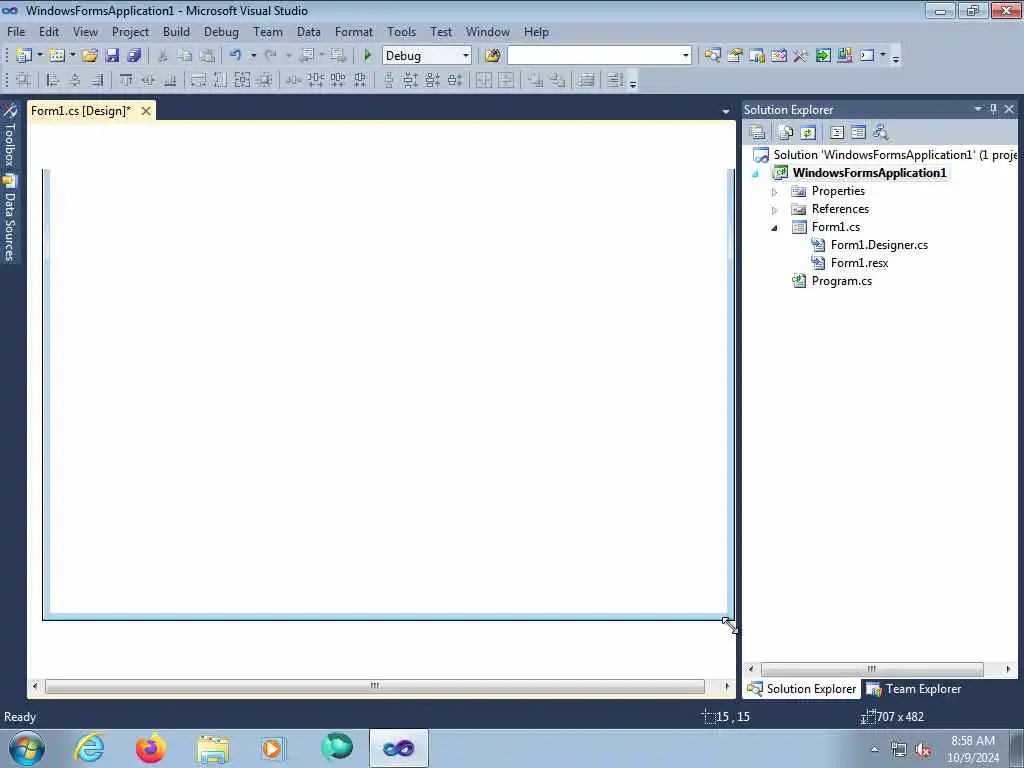Open the Data Sources side tab

click(9, 219)
